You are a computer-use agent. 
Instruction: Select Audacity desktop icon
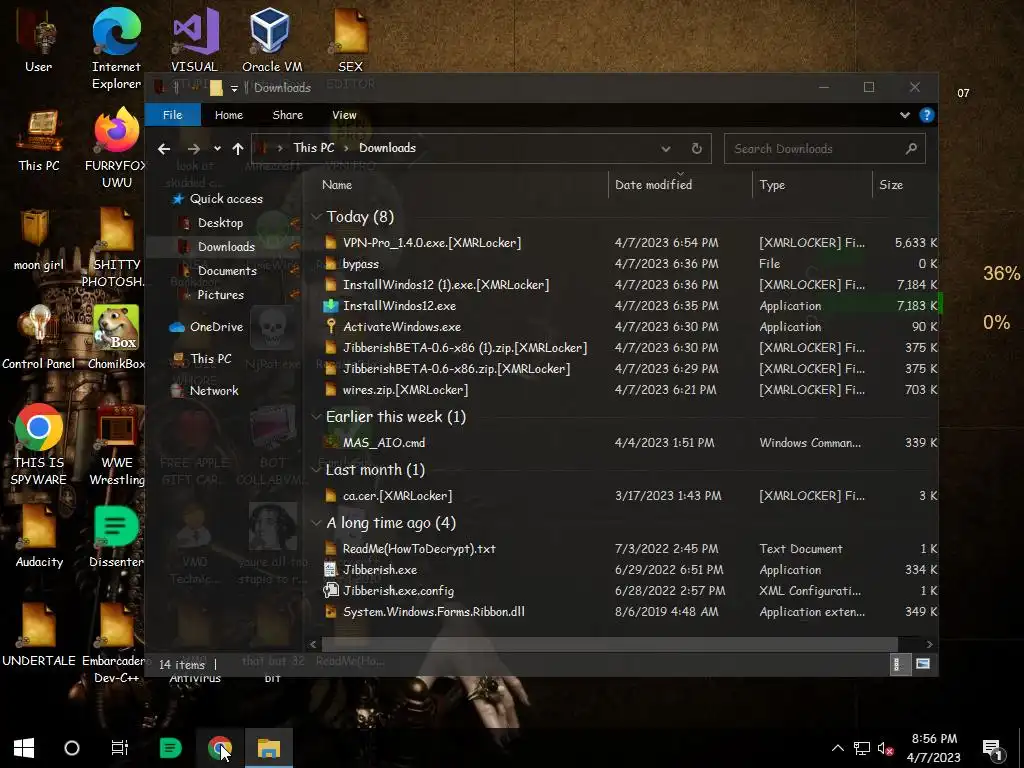click(39, 537)
